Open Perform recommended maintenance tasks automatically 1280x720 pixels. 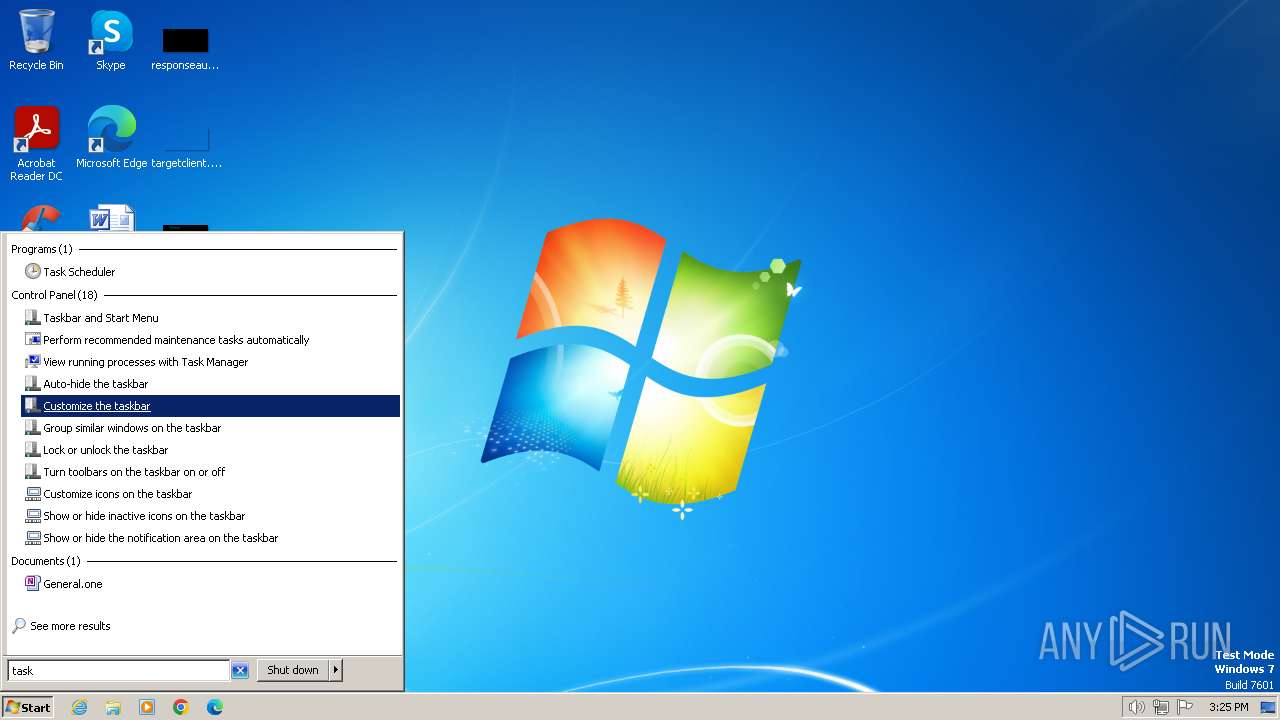pyautogui.click(x=210, y=340)
